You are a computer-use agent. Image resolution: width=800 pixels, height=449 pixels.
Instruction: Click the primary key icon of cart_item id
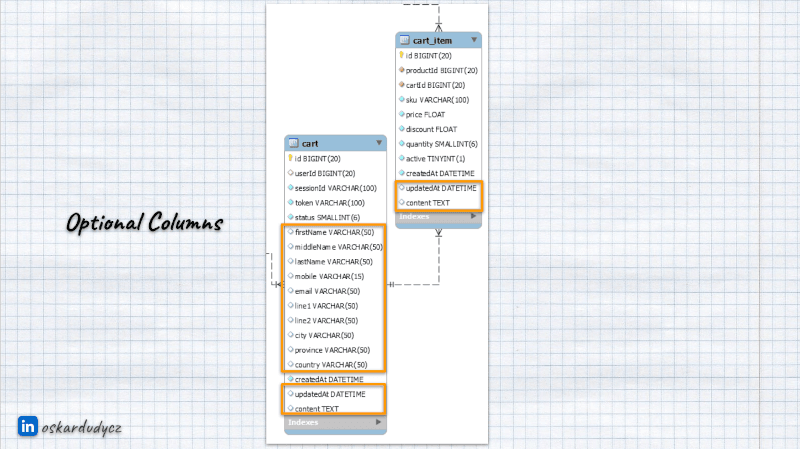[402, 55]
